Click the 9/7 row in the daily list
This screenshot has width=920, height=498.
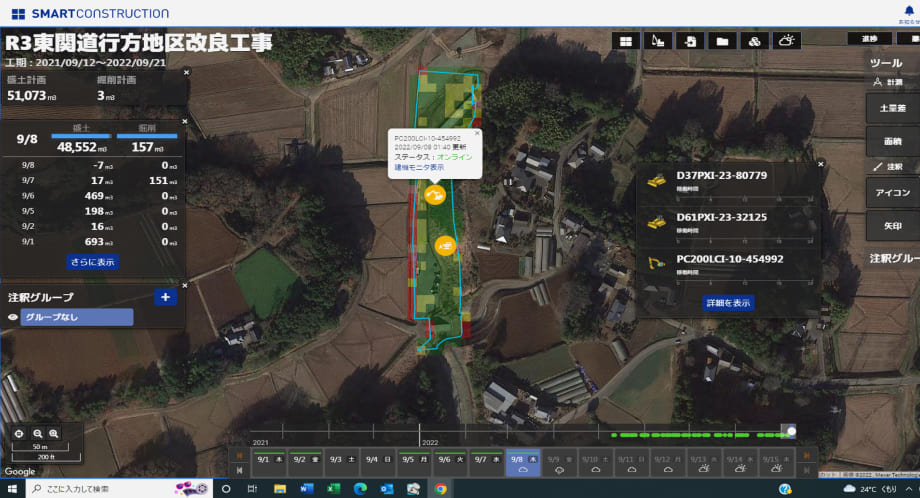pos(94,181)
